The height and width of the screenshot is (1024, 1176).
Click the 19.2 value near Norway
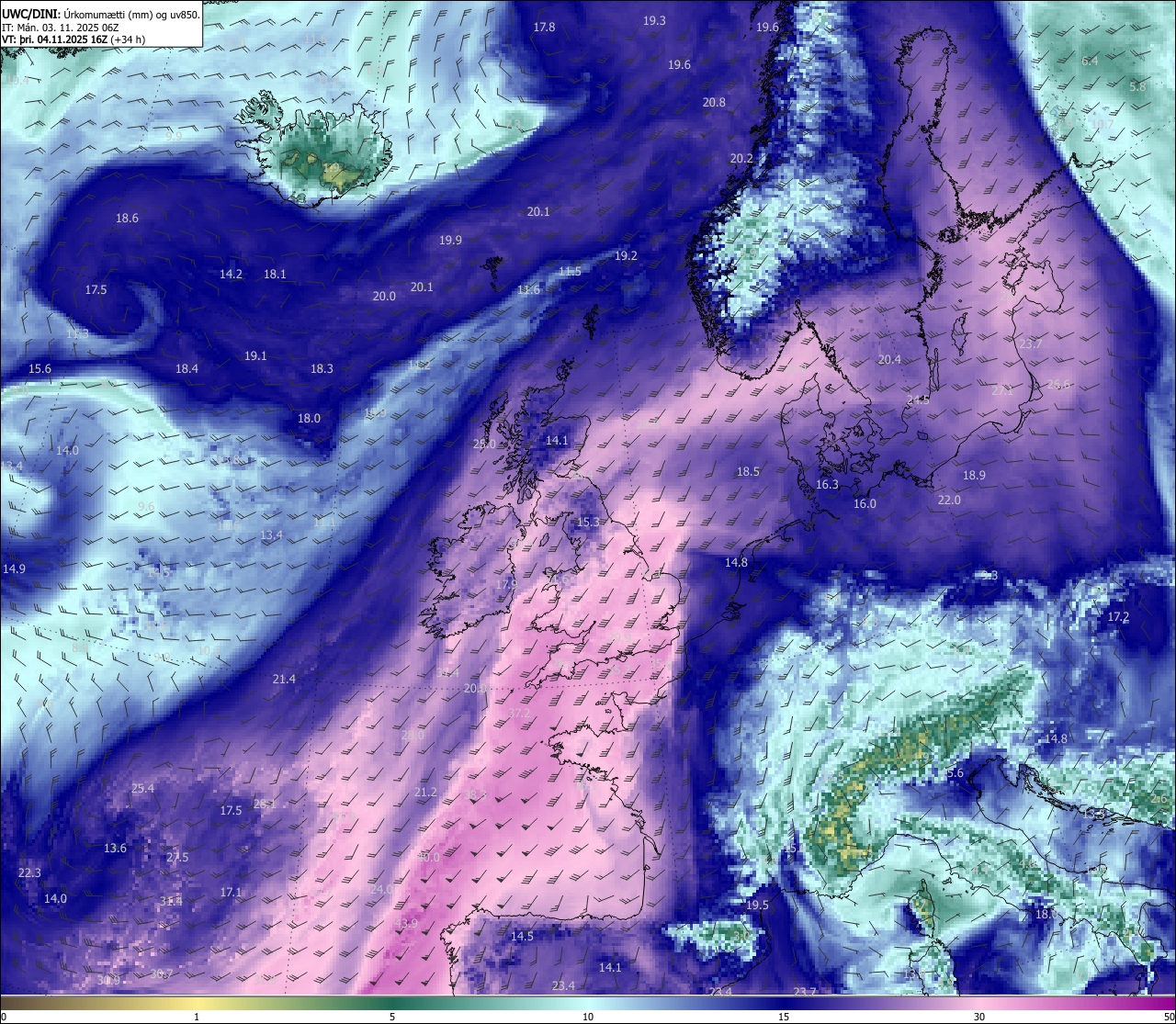626,256
